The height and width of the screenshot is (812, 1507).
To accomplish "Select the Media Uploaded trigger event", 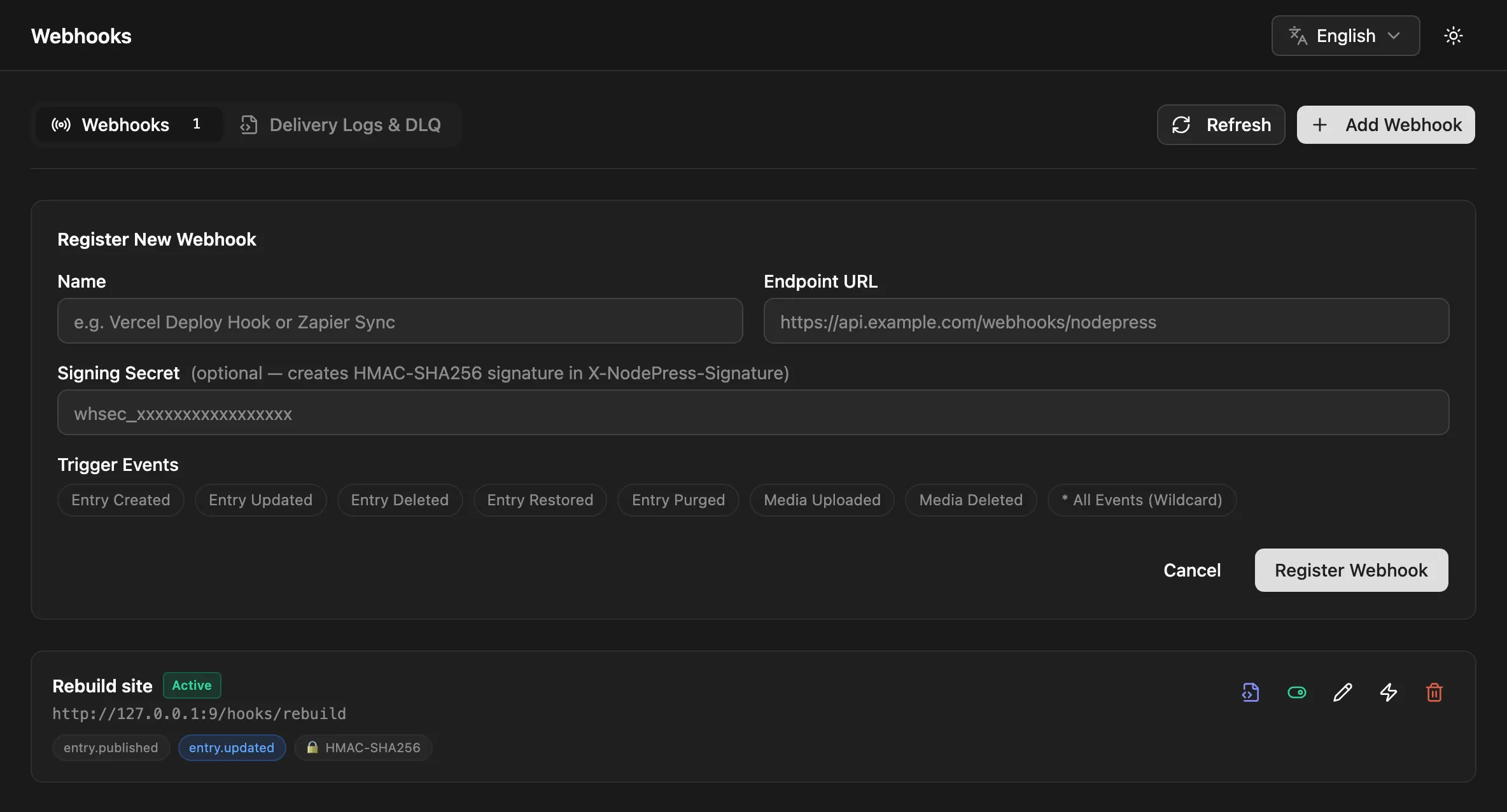I will click(822, 500).
